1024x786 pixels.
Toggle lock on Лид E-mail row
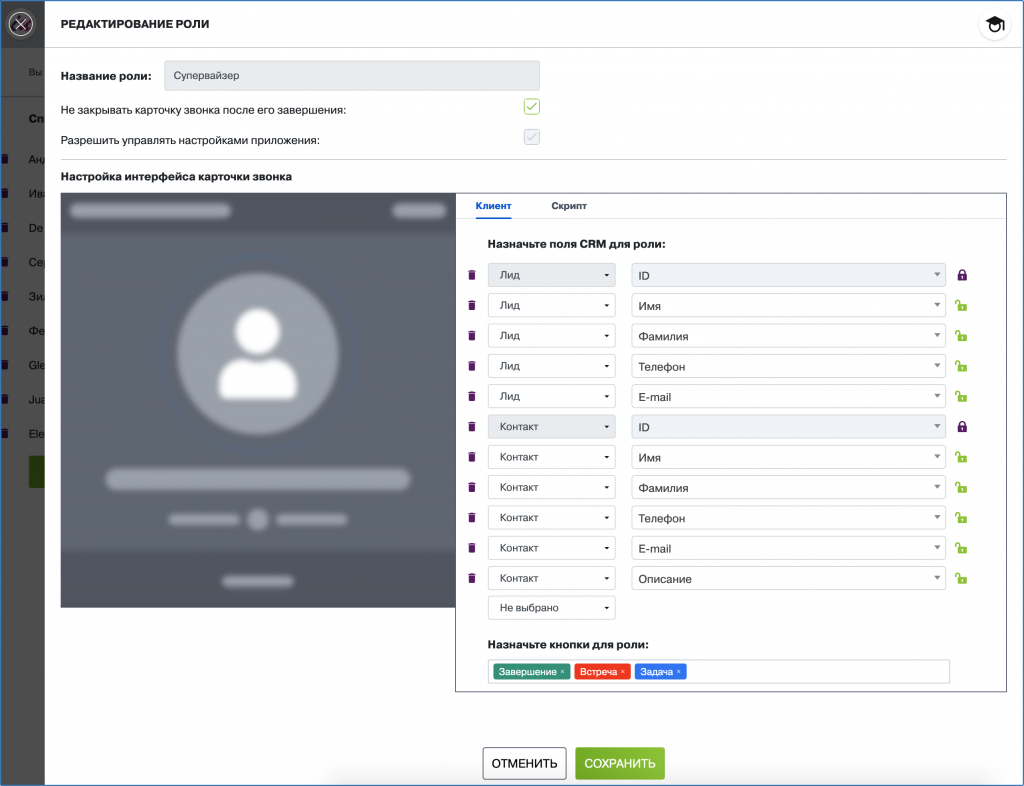tap(961, 397)
